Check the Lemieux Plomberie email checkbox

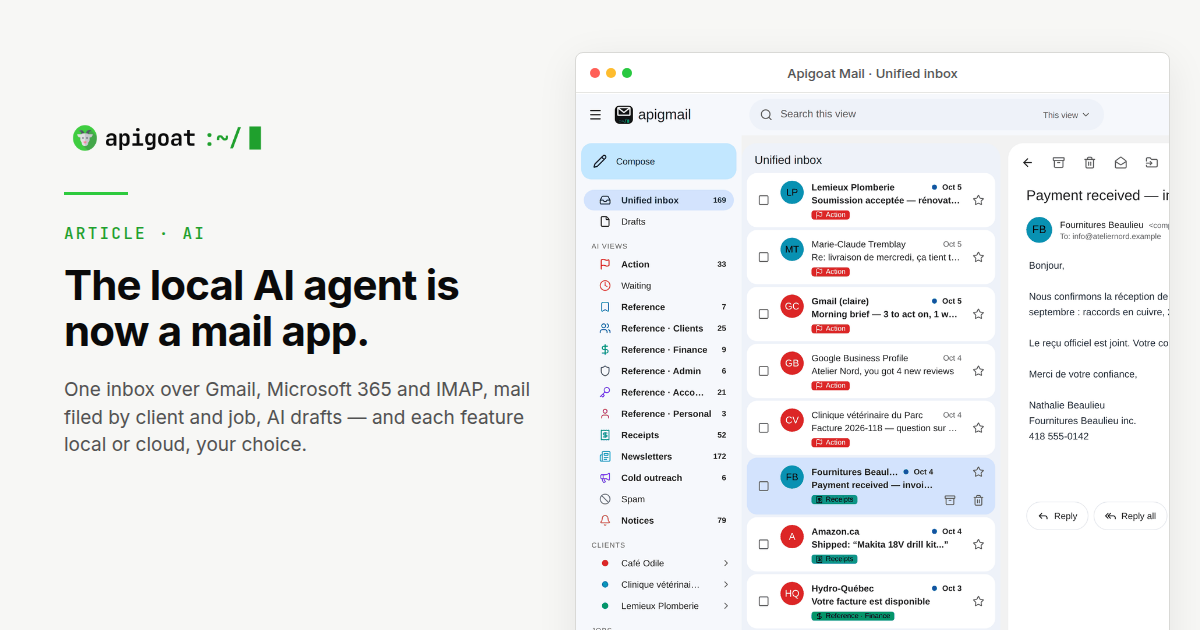click(x=764, y=200)
